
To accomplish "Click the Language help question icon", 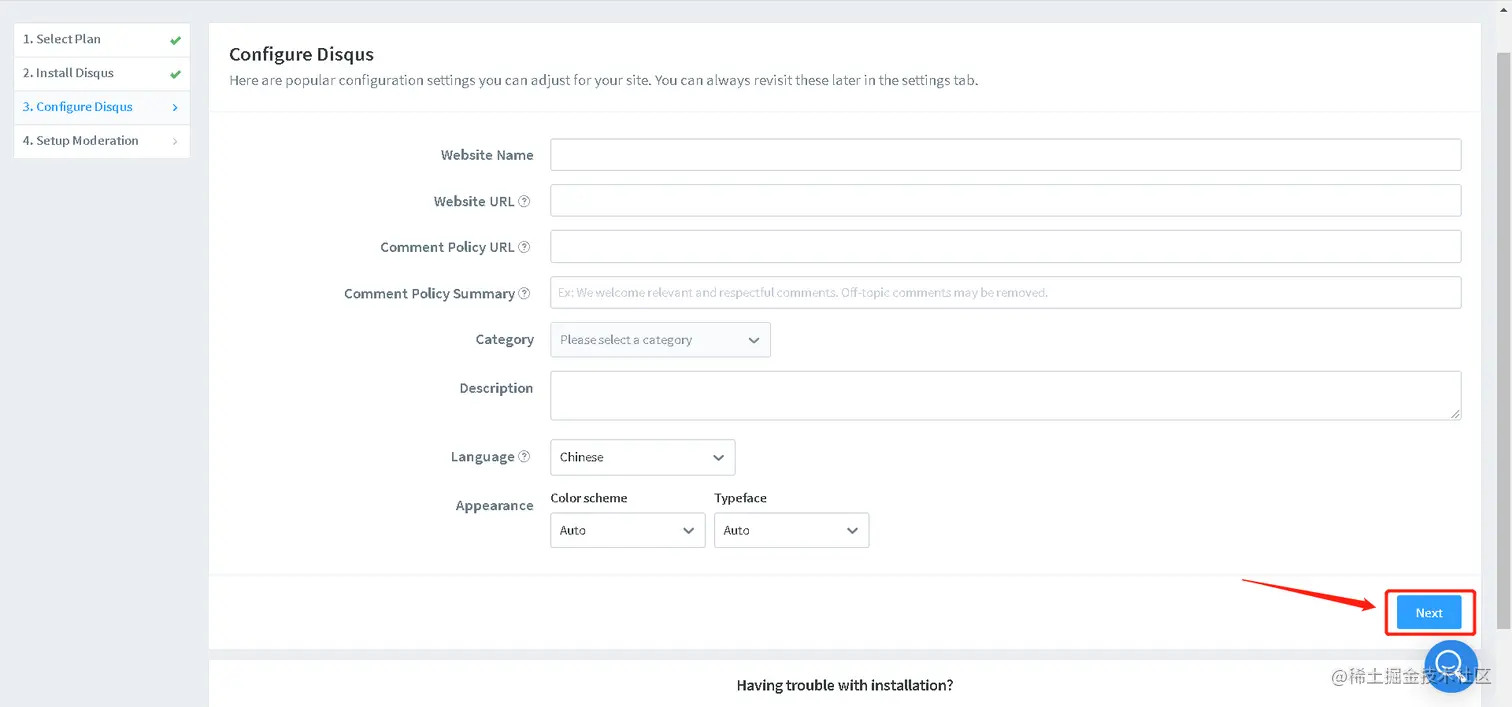I will [x=524, y=457].
